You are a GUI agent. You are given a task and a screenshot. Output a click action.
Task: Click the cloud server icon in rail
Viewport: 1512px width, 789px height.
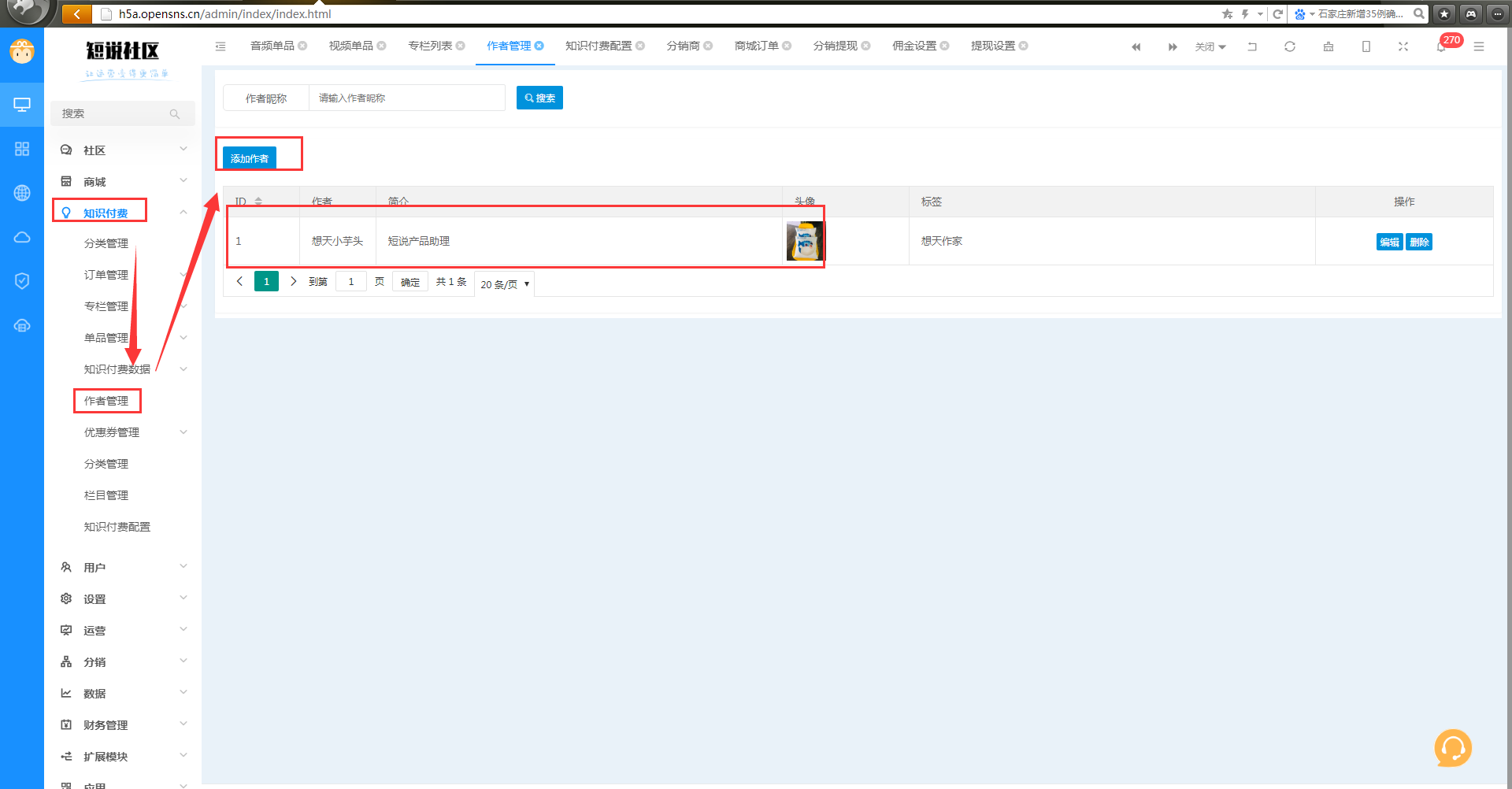[22, 325]
